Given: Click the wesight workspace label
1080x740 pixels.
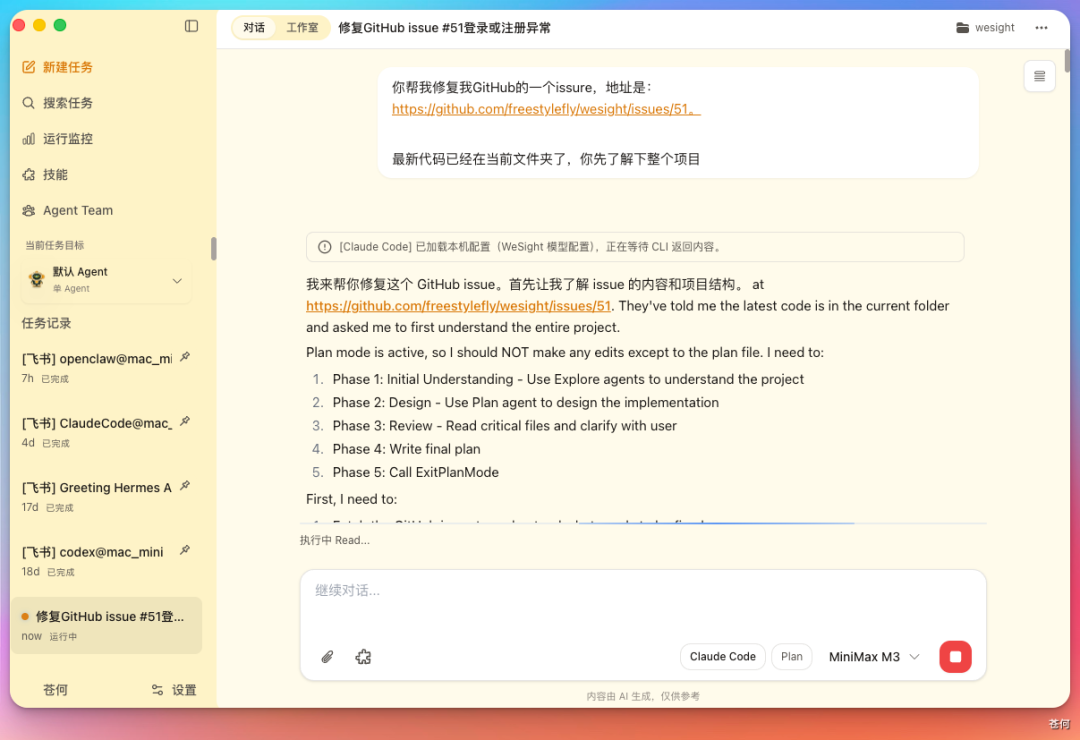Looking at the screenshot, I should pyautogui.click(x=995, y=28).
